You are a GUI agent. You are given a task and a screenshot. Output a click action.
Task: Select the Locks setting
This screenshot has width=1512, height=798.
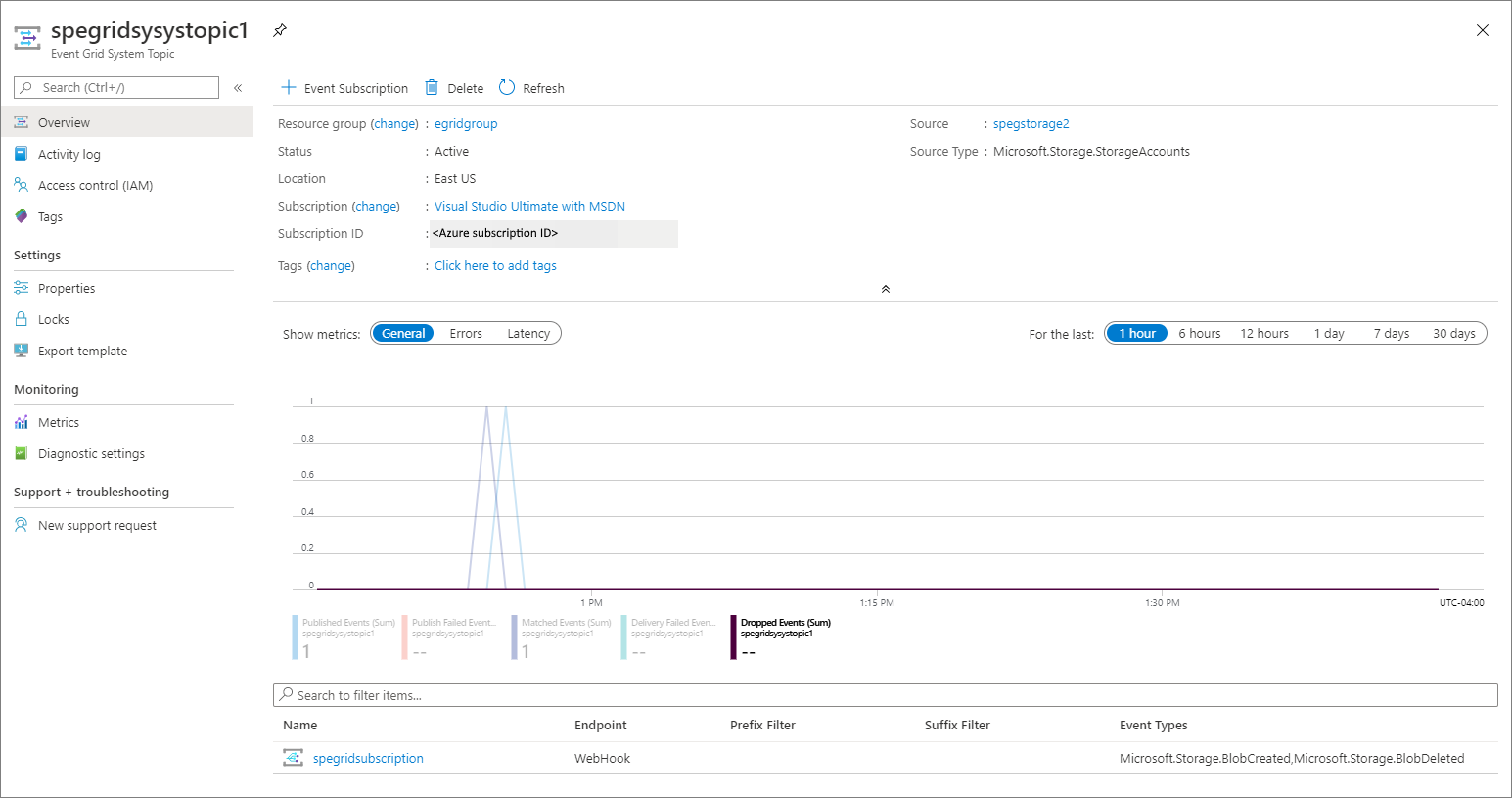(x=52, y=319)
